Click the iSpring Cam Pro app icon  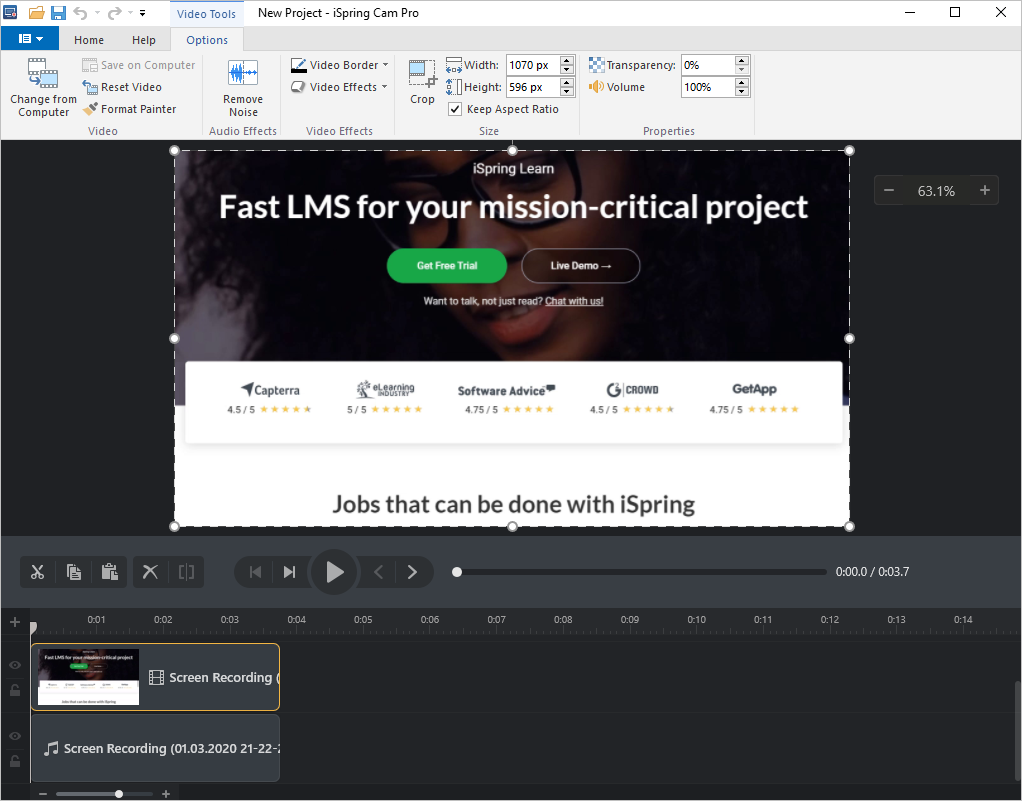coord(11,12)
